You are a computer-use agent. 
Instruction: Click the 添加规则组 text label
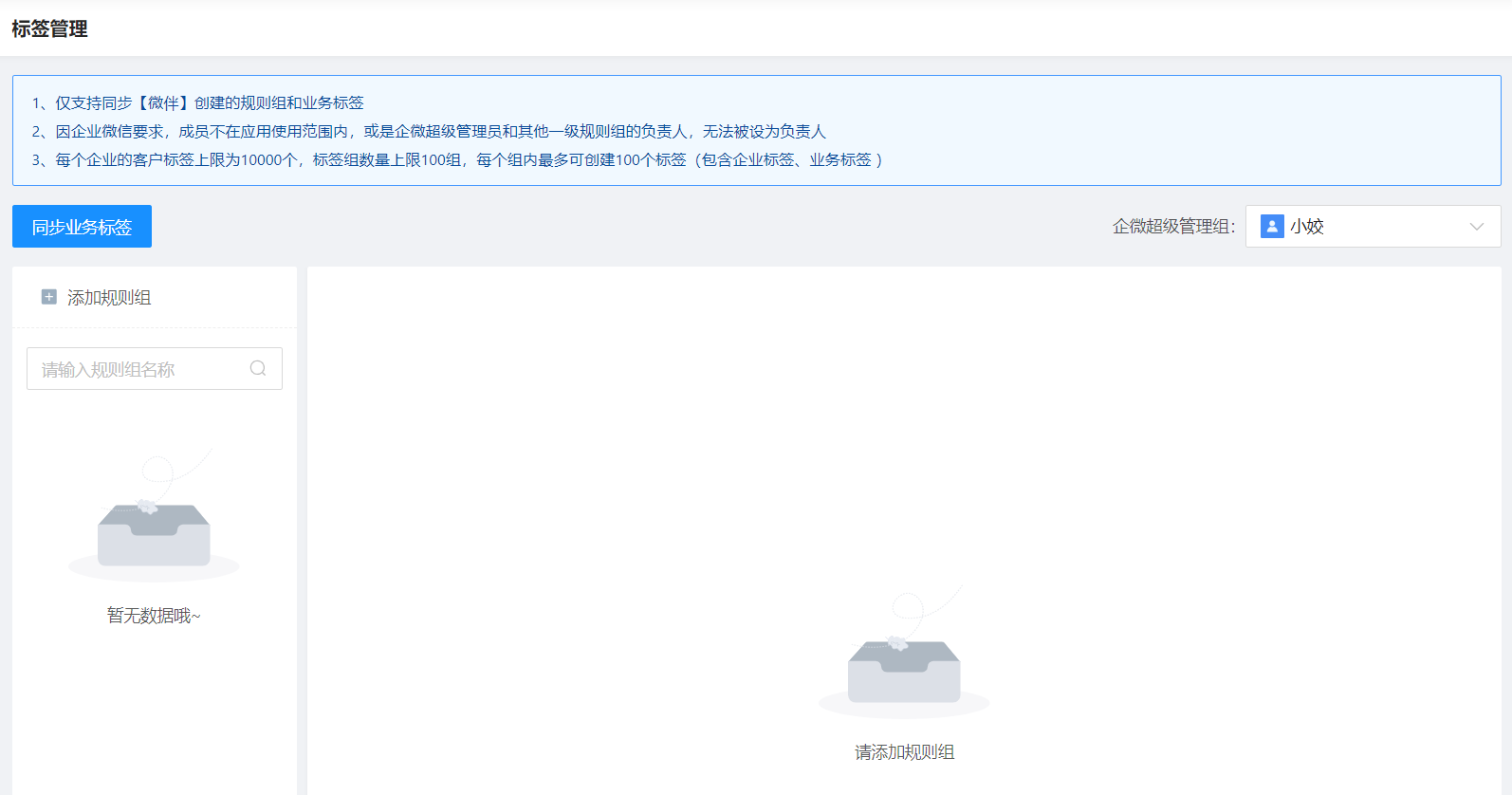(109, 298)
